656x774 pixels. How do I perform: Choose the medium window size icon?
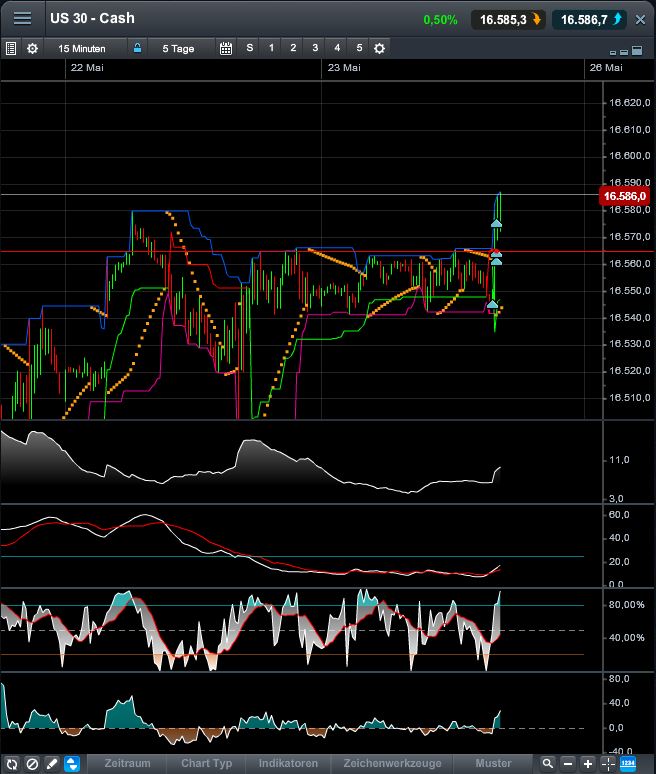(624, 51)
